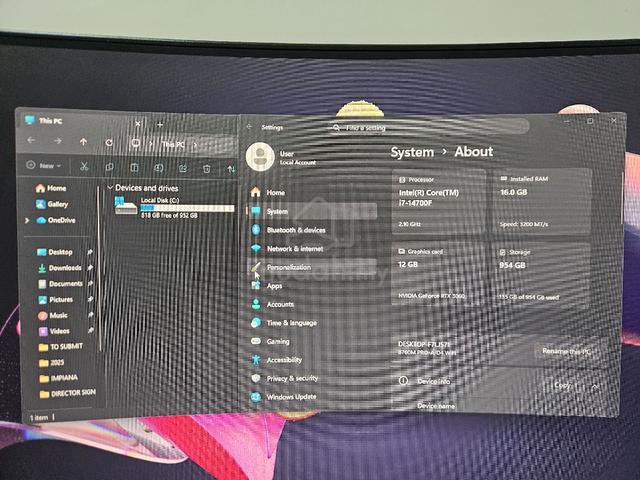Go back in File Explorer
This screenshot has width=640, height=480.
(x=31, y=140)
